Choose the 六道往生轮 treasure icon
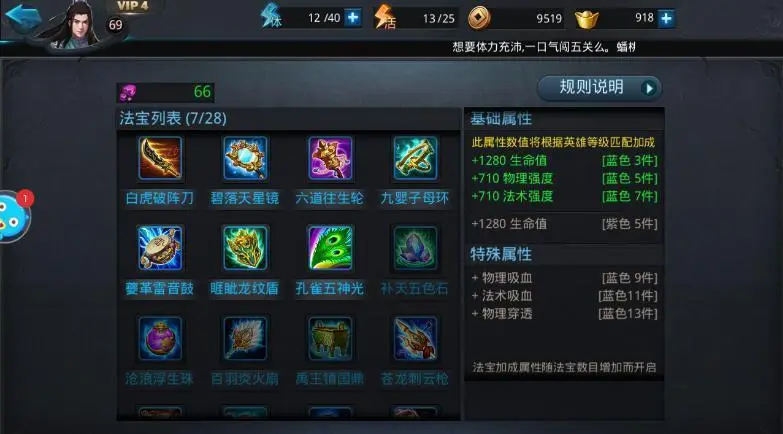This screenshot has width=783, height=434. click(x=330, y=158)
